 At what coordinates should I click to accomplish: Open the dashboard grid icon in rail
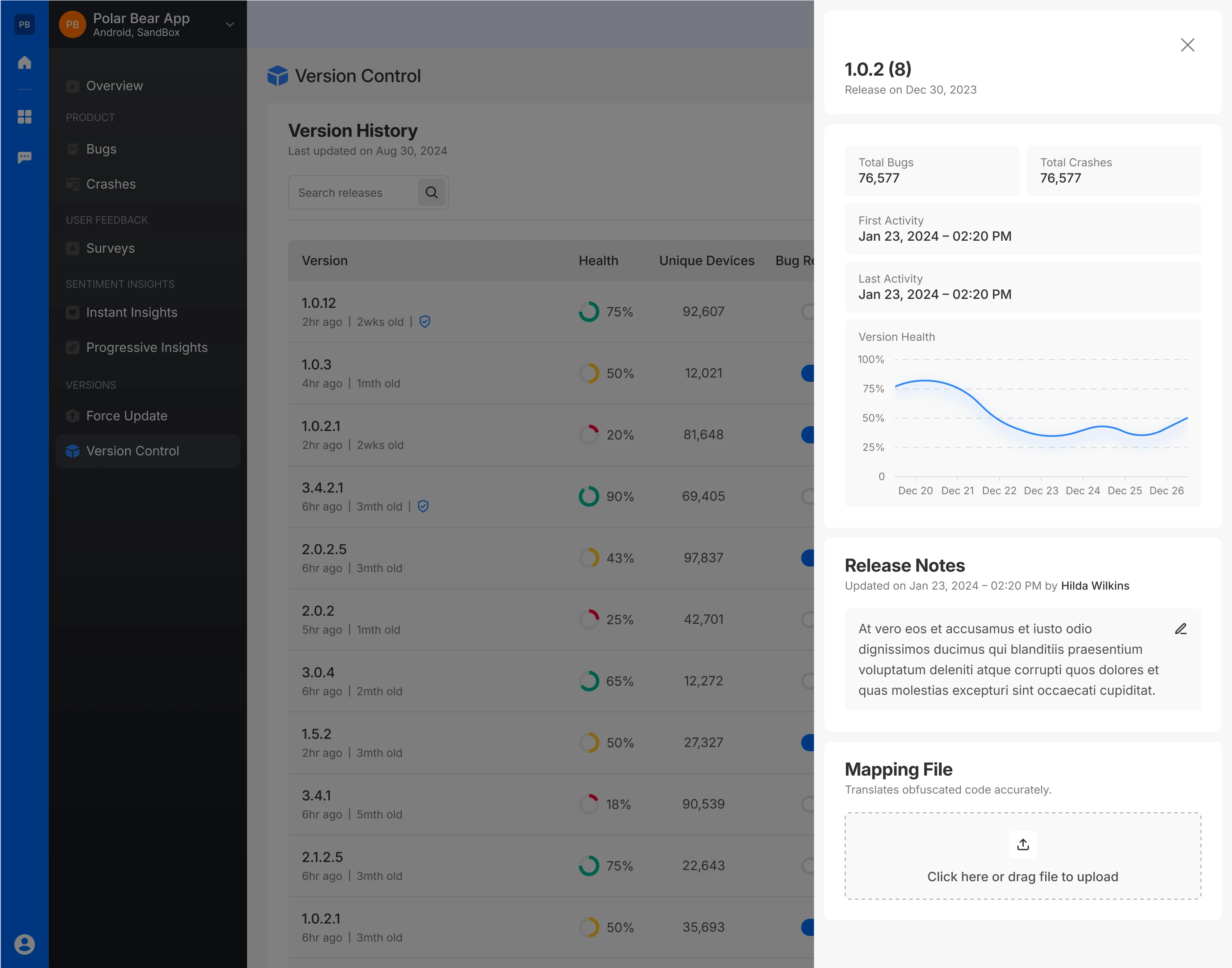(x=24, y=117)
